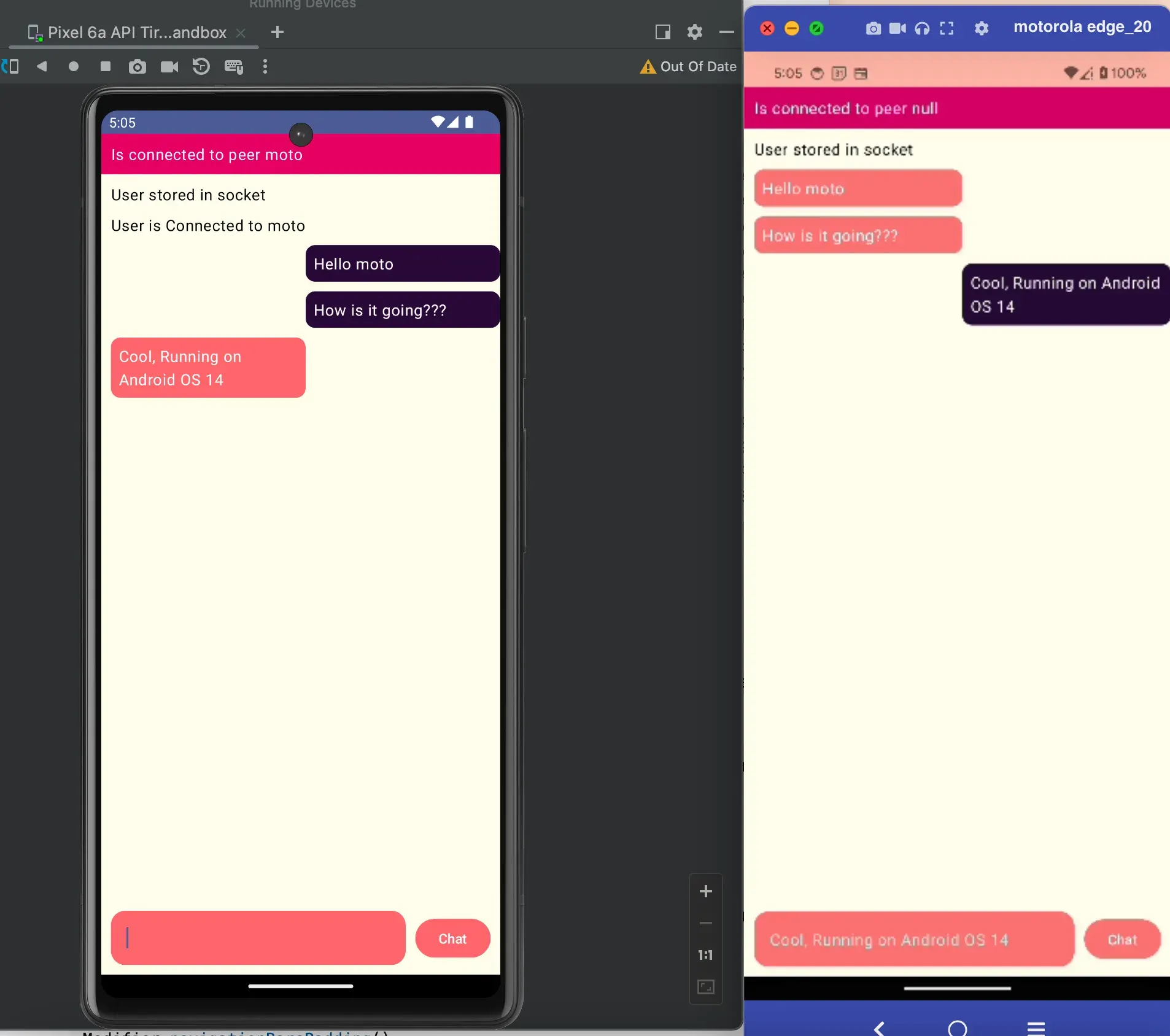The image size is (1170, 1036).
Task: Open the snapshots restore icon
Action: [201, 66]
